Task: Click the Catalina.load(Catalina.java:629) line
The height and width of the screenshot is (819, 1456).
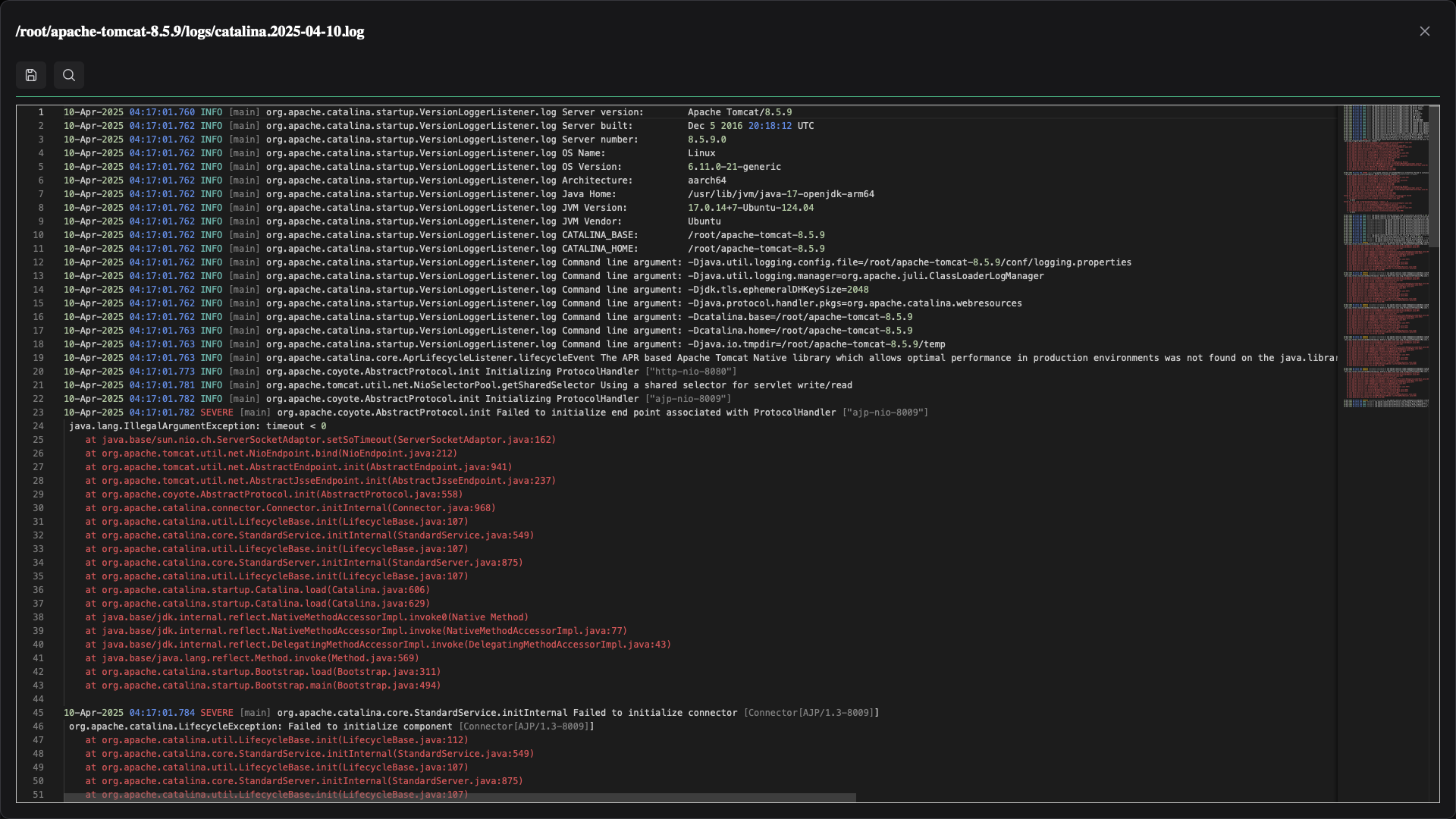Action: (x=258, y=604)
